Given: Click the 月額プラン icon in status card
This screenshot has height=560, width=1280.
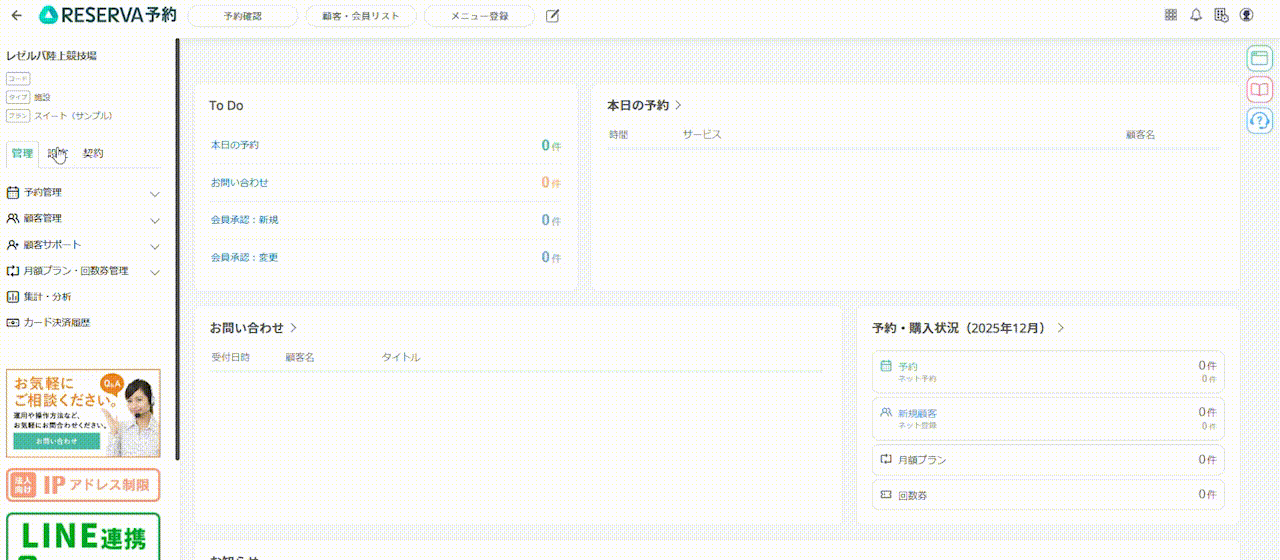Looking at the screenshot, I should 886,459.
